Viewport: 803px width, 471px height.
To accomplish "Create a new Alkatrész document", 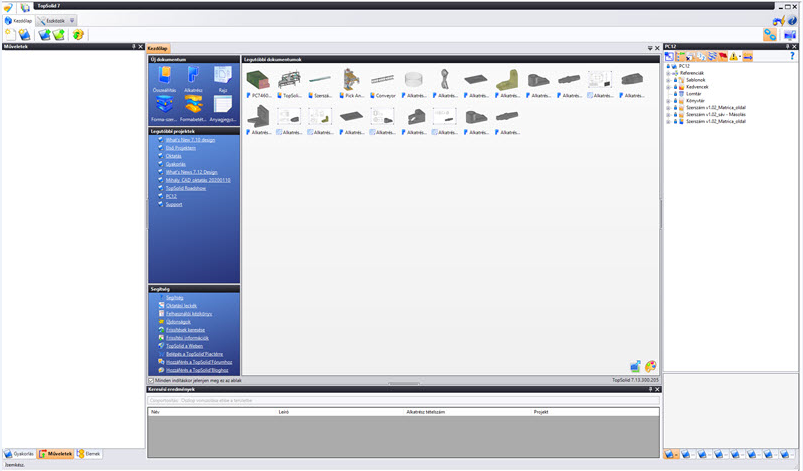I will click(x=194, y=78).
